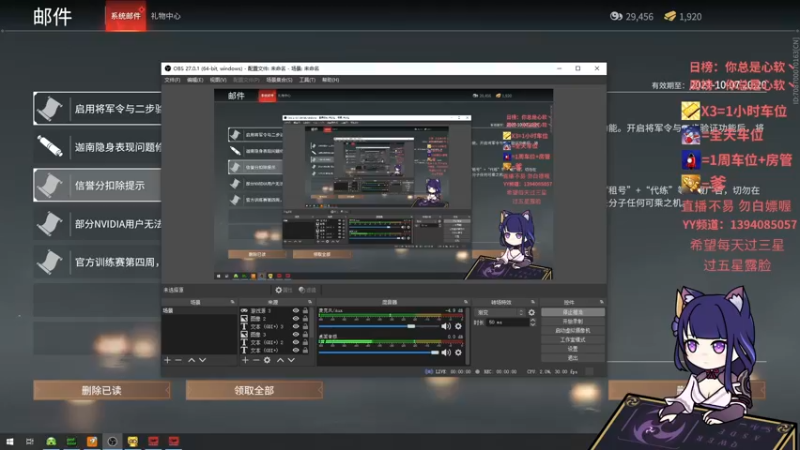Screen dimensions: 800x450
Task: Click the gold bar currency icon
Action: coord(670,16)
